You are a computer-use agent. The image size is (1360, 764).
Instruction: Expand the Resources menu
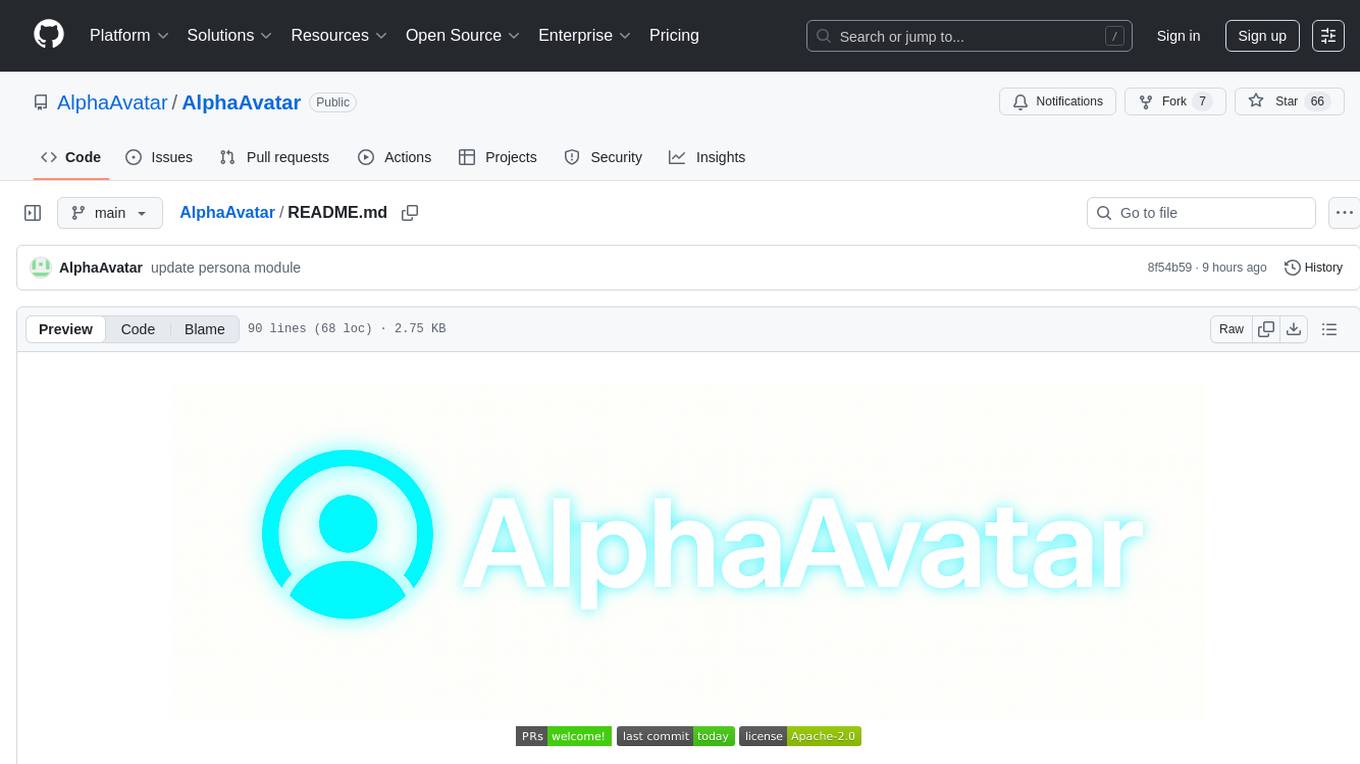coord(338,35)
